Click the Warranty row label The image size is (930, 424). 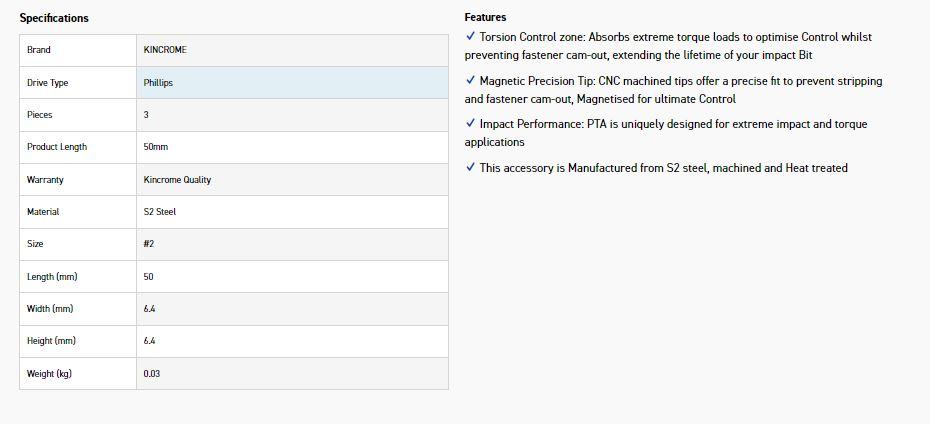point(45,180)
